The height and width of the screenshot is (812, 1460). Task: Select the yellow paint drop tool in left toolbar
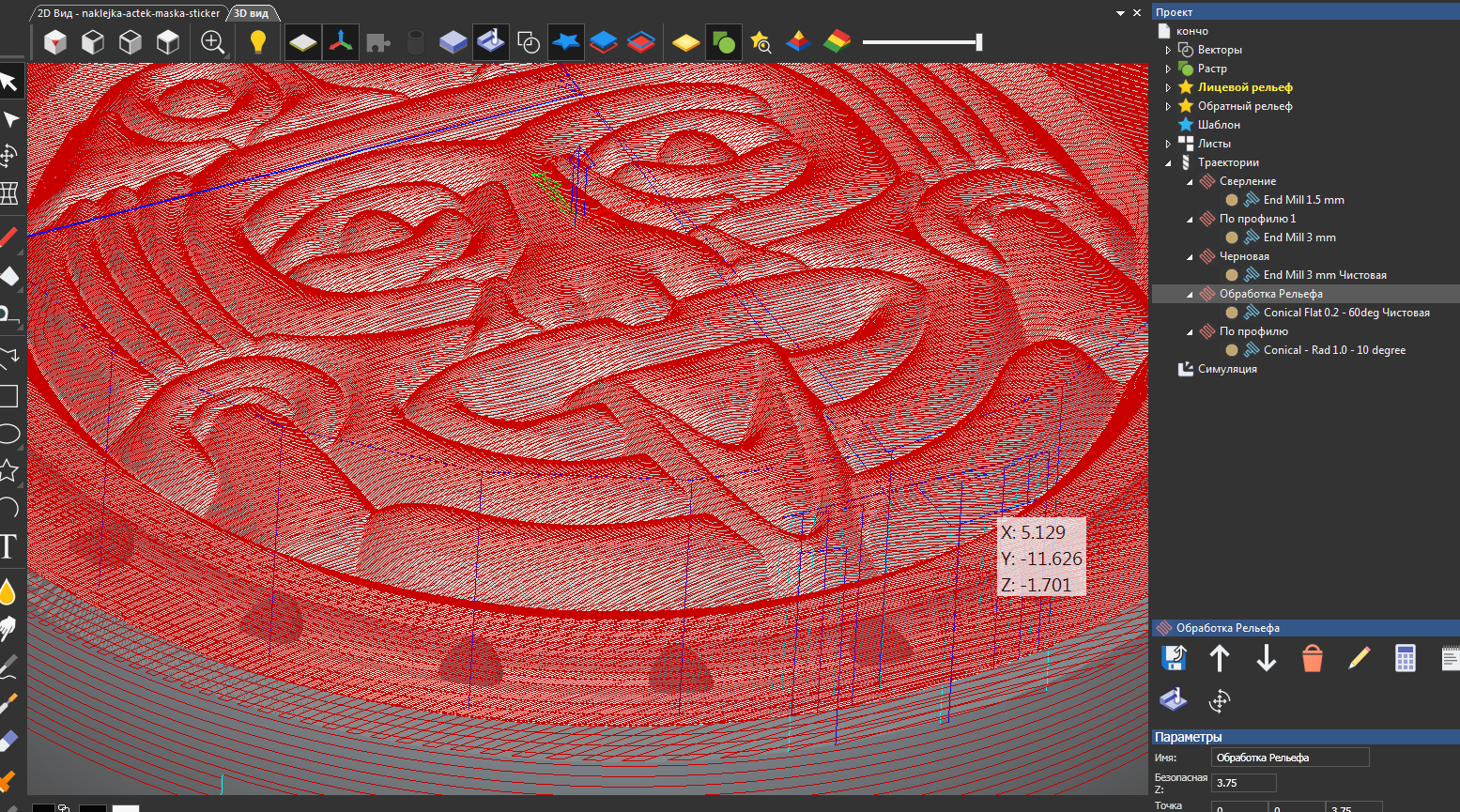tap(8, 591)
